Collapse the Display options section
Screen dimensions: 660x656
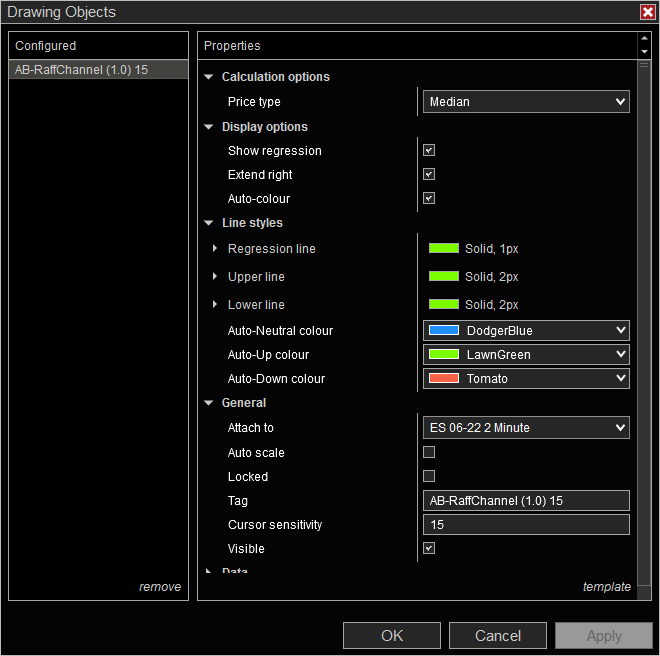tap(209, 127)
